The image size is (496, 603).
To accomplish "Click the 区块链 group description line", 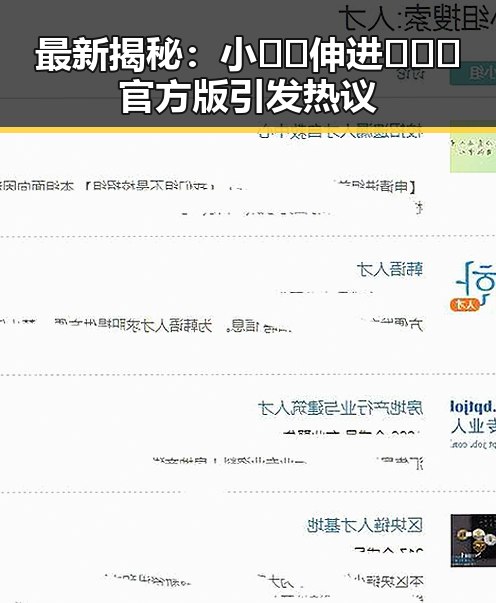I will pyautogui.click(x=263, y=581).
